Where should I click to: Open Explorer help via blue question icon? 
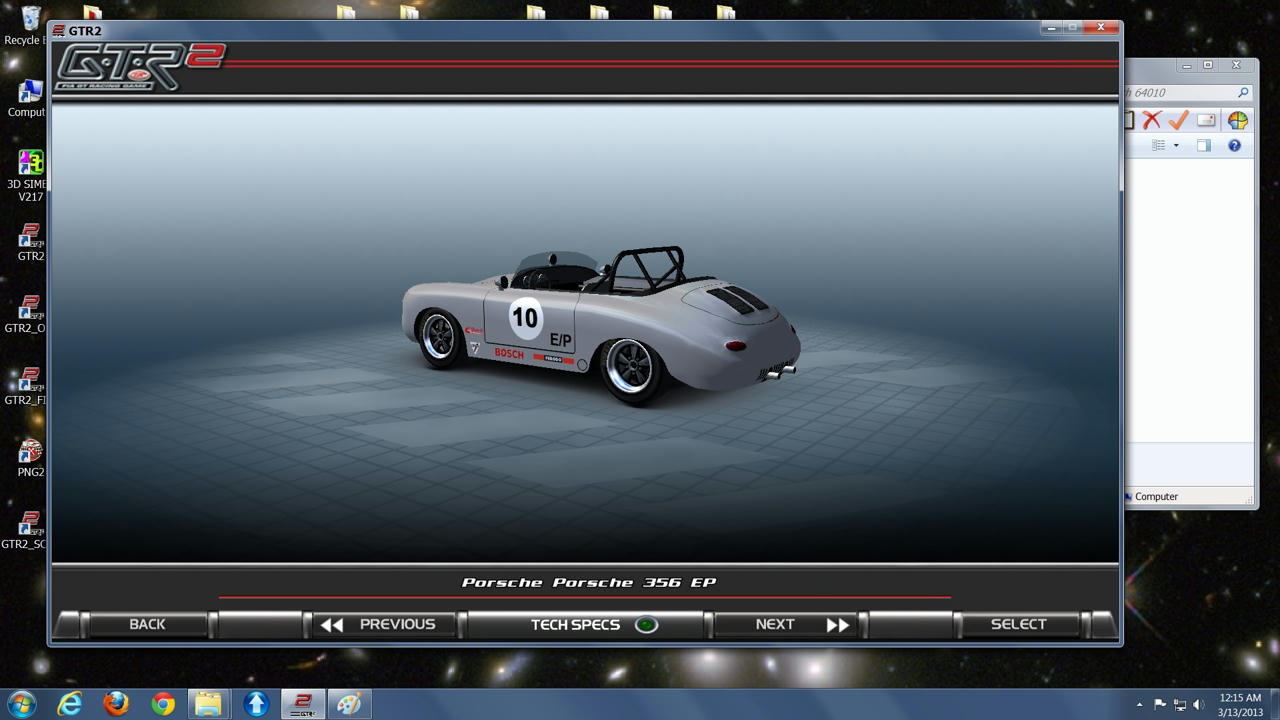click(1234, 146)
